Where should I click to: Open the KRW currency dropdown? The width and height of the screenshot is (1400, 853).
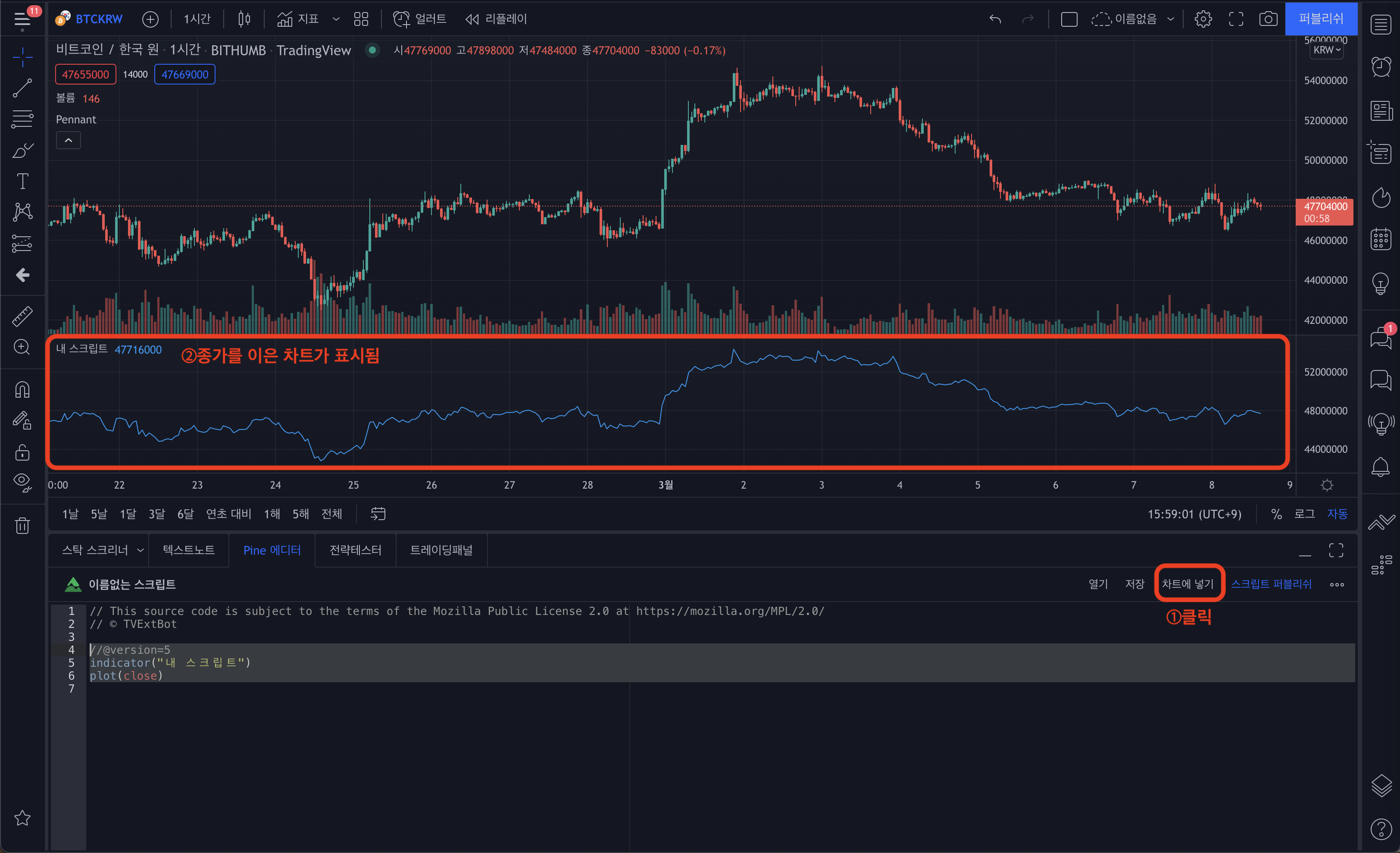pyautogui.click(x=1327, y=50)
